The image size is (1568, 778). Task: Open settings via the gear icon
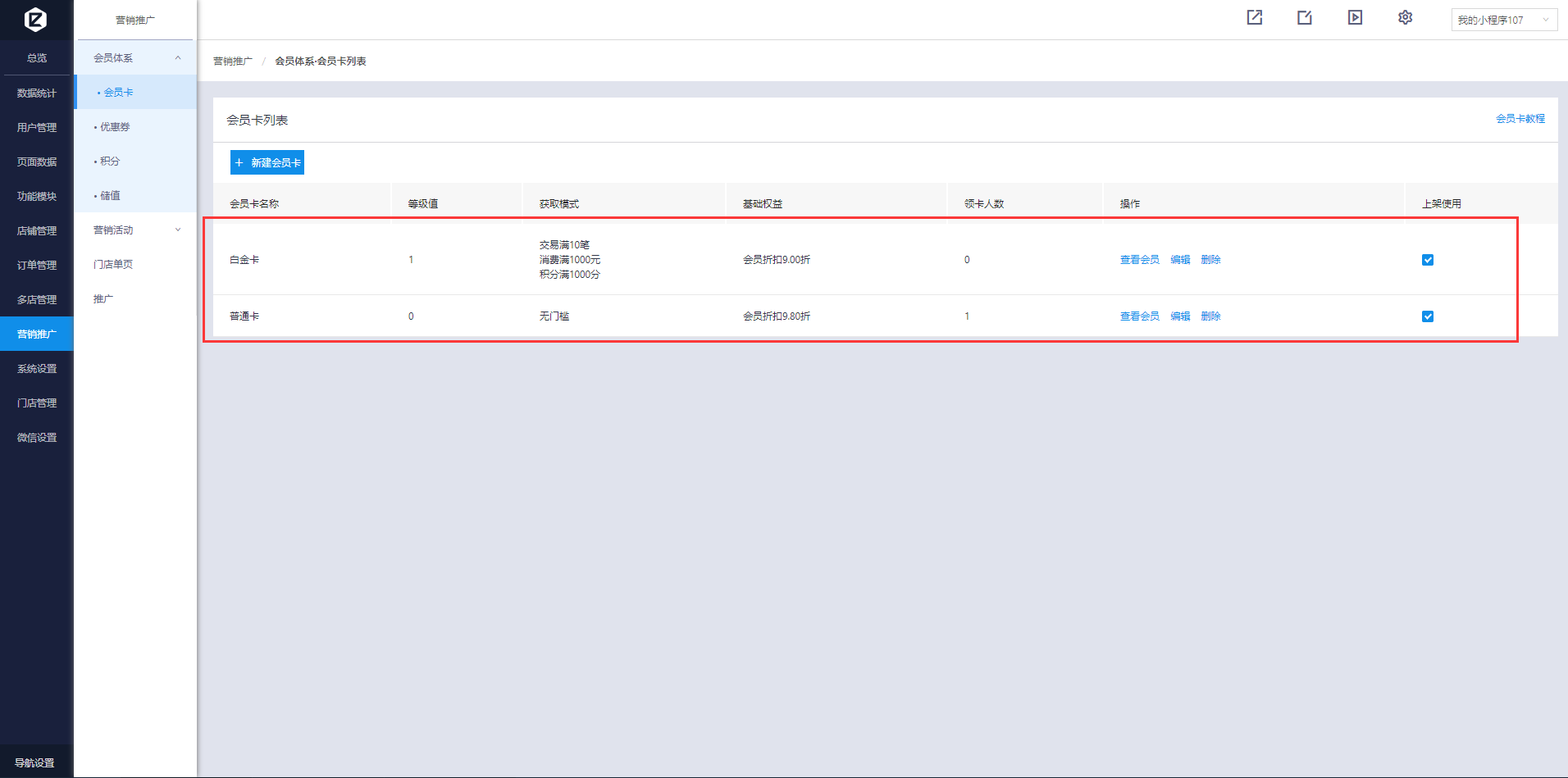point(1405,17)
